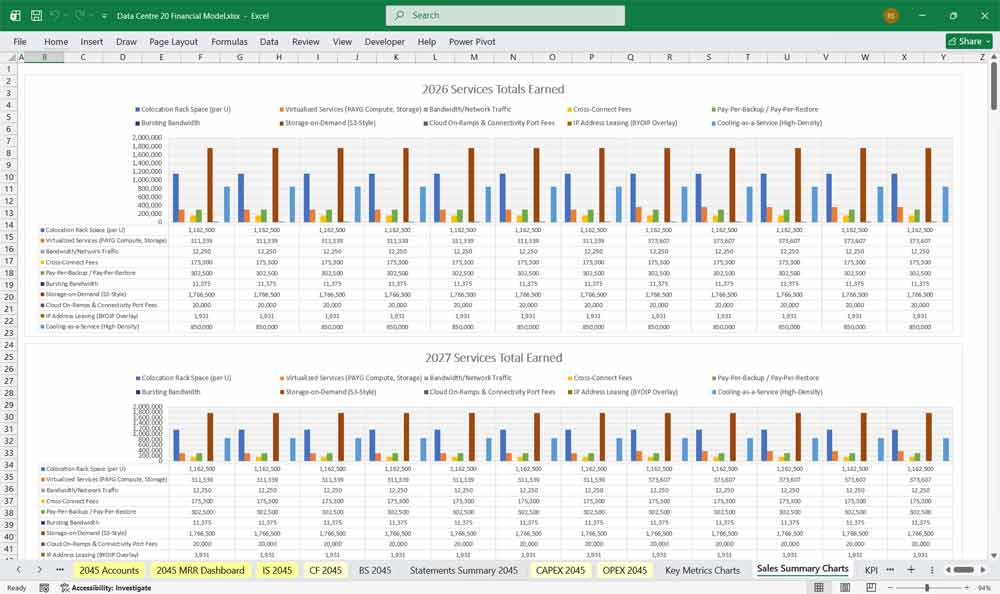Open the Page Layout view icon in status bar
The width and height of the screenshot is (1000, 594).
845,587
